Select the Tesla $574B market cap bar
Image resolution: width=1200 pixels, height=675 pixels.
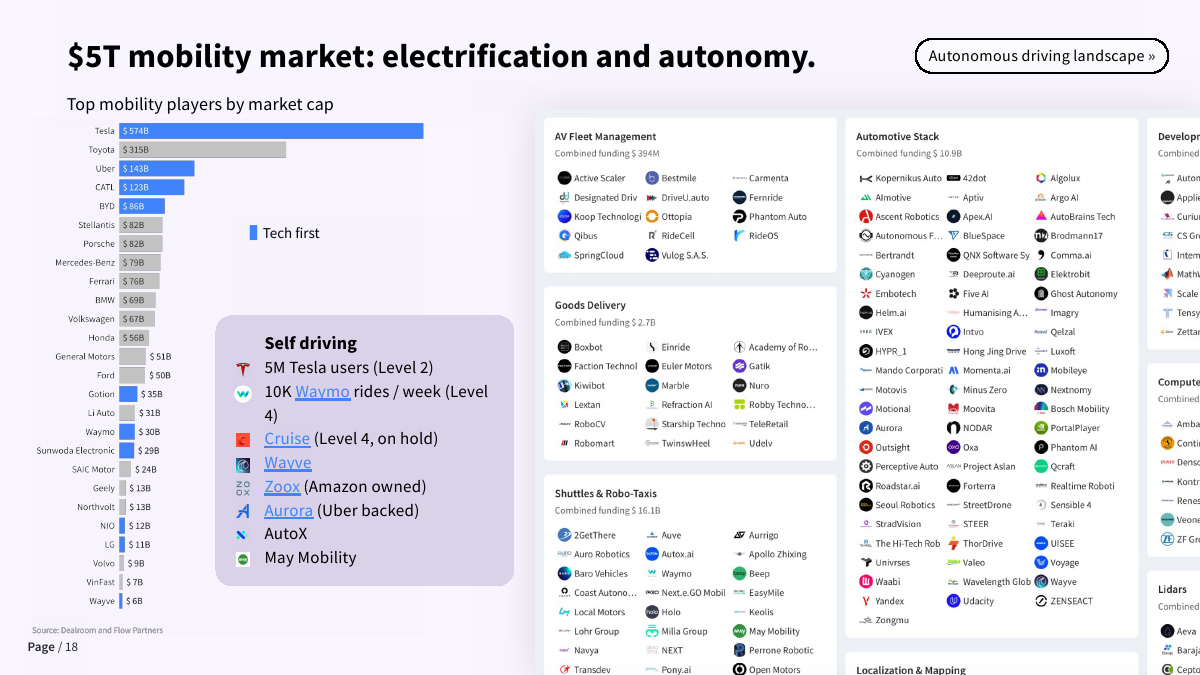pyautogui.click(x=271, y=131)
